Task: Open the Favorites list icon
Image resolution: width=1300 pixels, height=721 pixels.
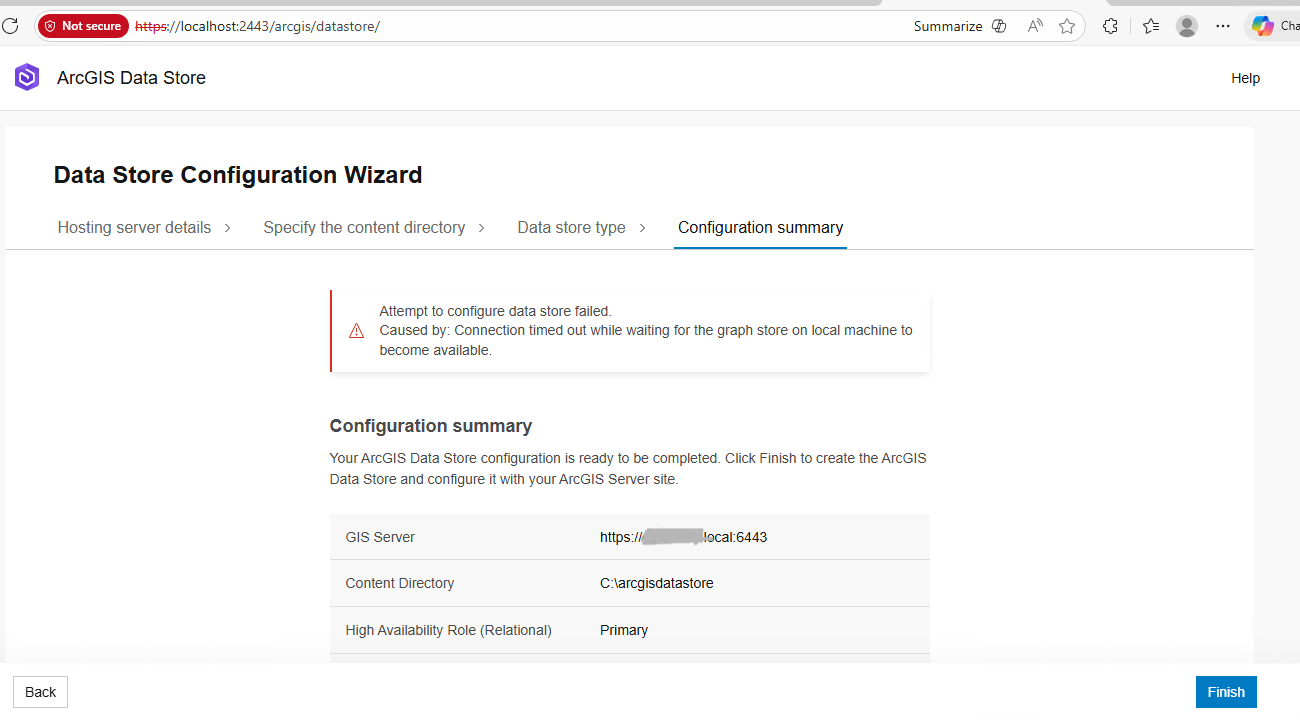Action: [1151, 26]
